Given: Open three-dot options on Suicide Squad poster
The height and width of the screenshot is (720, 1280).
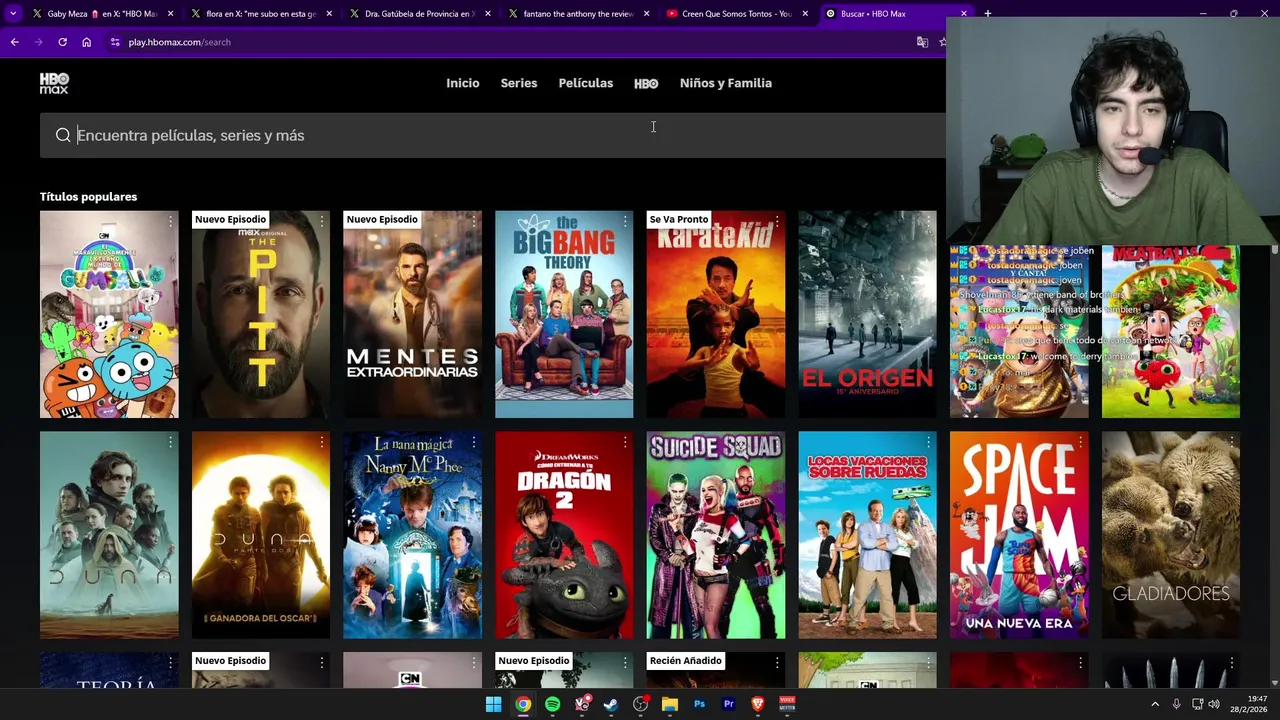Looking at the screenshot, I should 777,441.
